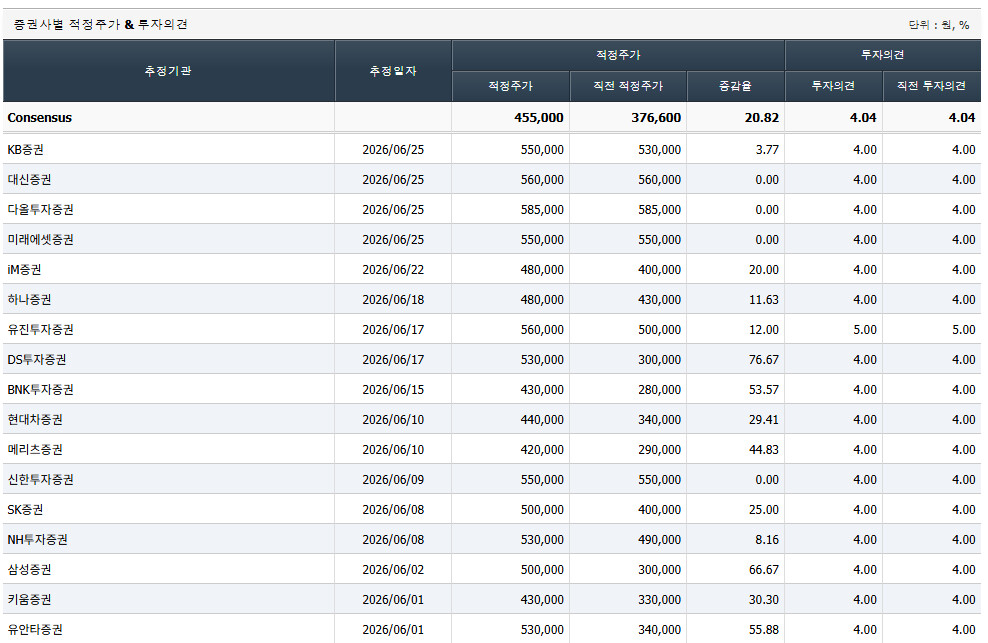Click the 추정기관 column header

[x=168, y=71]
